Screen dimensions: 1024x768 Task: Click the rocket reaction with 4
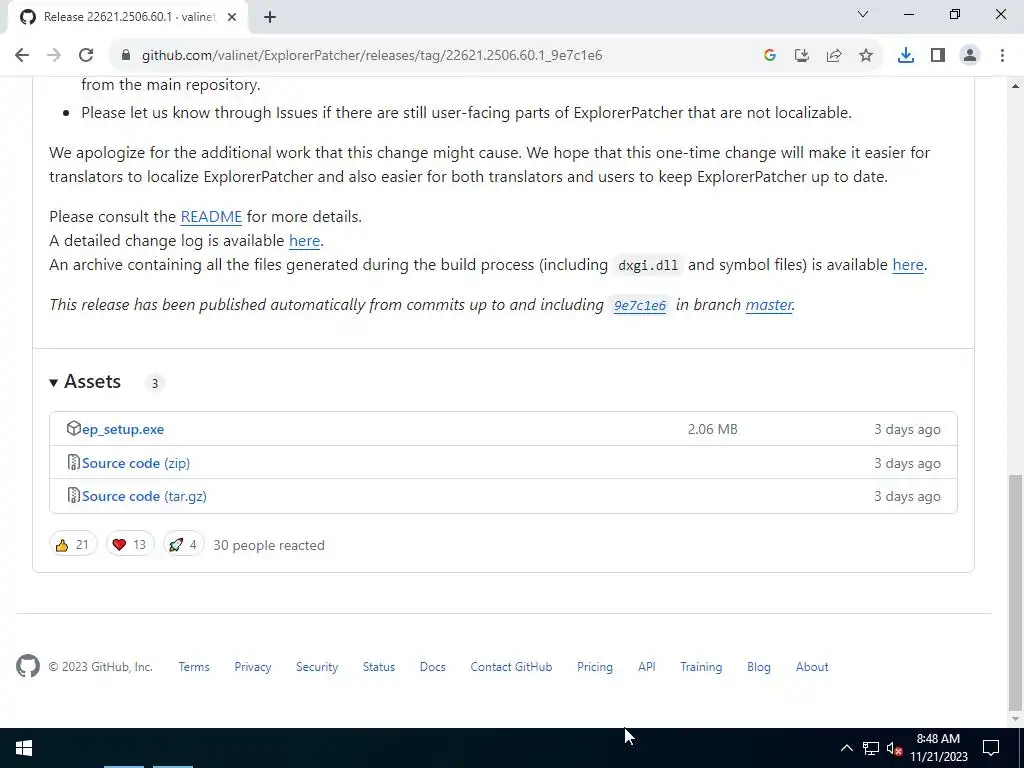click(x=184, y=545)
